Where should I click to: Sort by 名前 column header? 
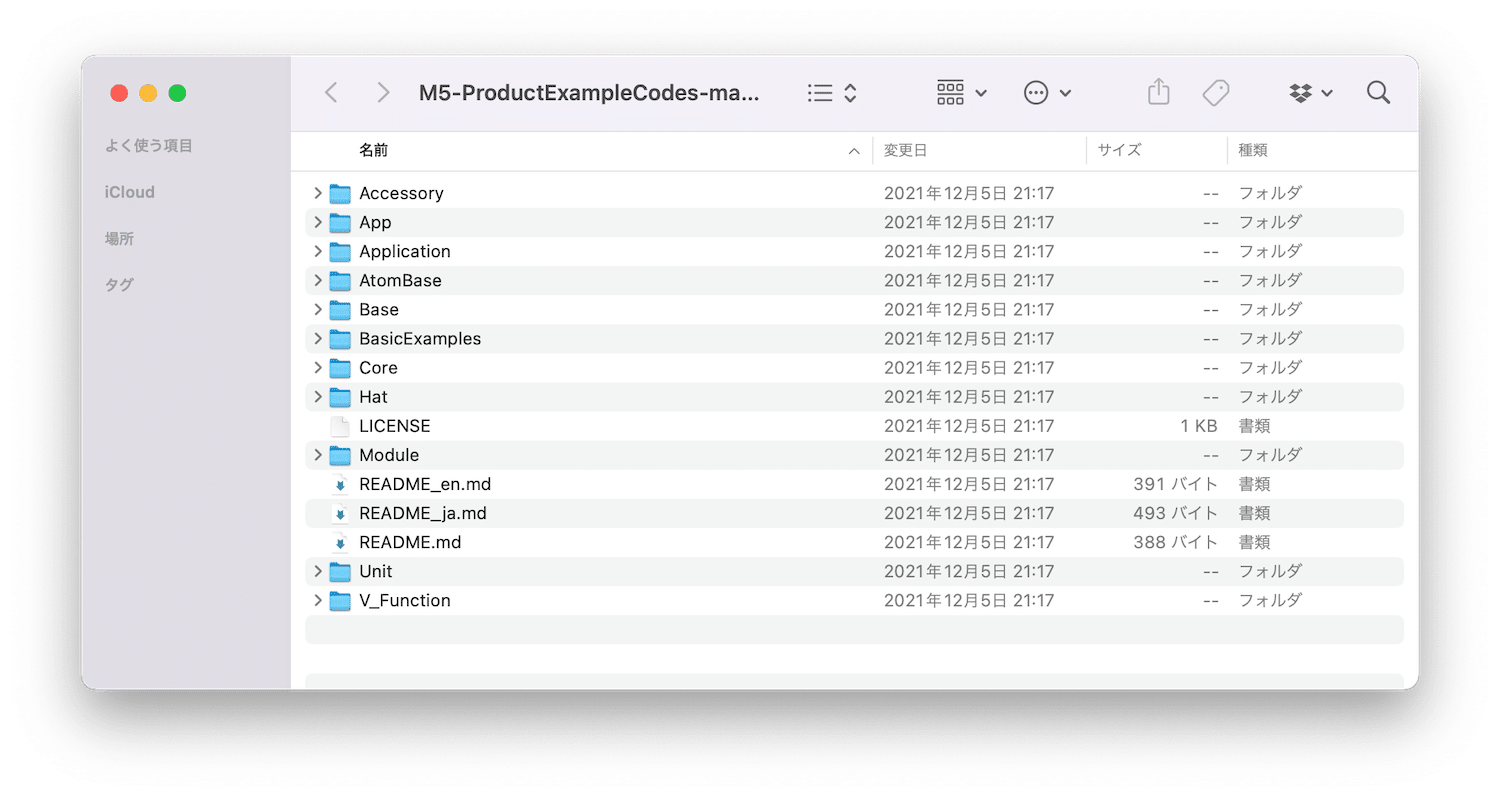click(374, 150)
